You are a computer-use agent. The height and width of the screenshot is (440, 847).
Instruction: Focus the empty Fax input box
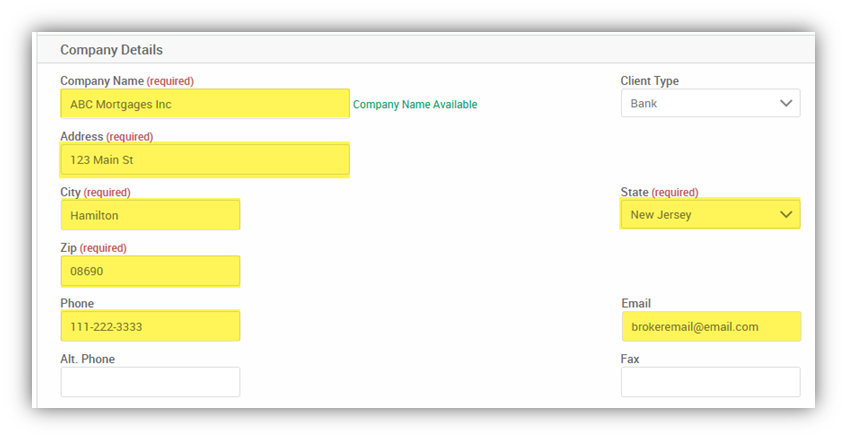(710, 382)
